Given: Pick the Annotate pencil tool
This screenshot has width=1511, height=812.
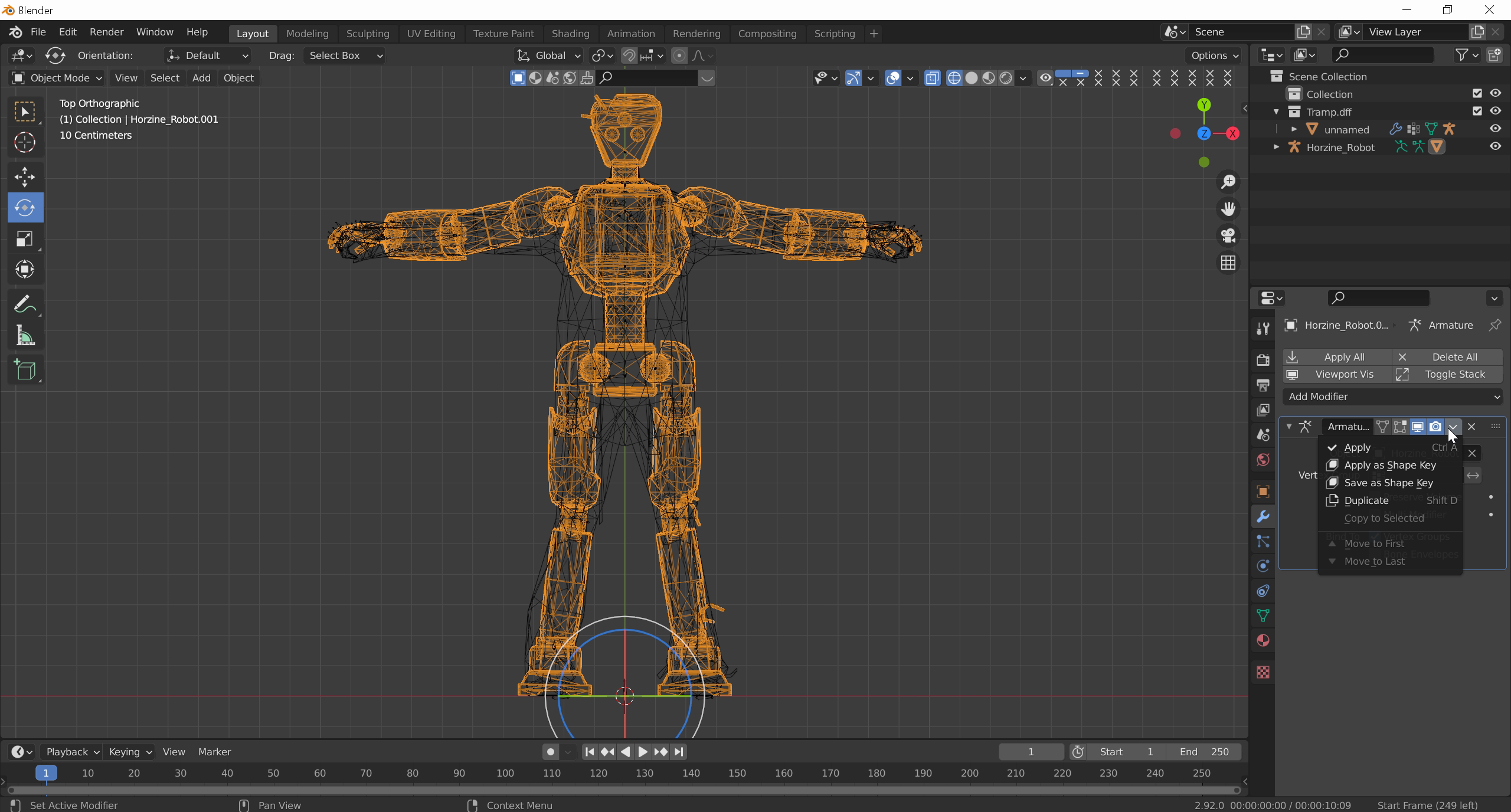Looking at the screenshot, I should (x=25, y=304).
